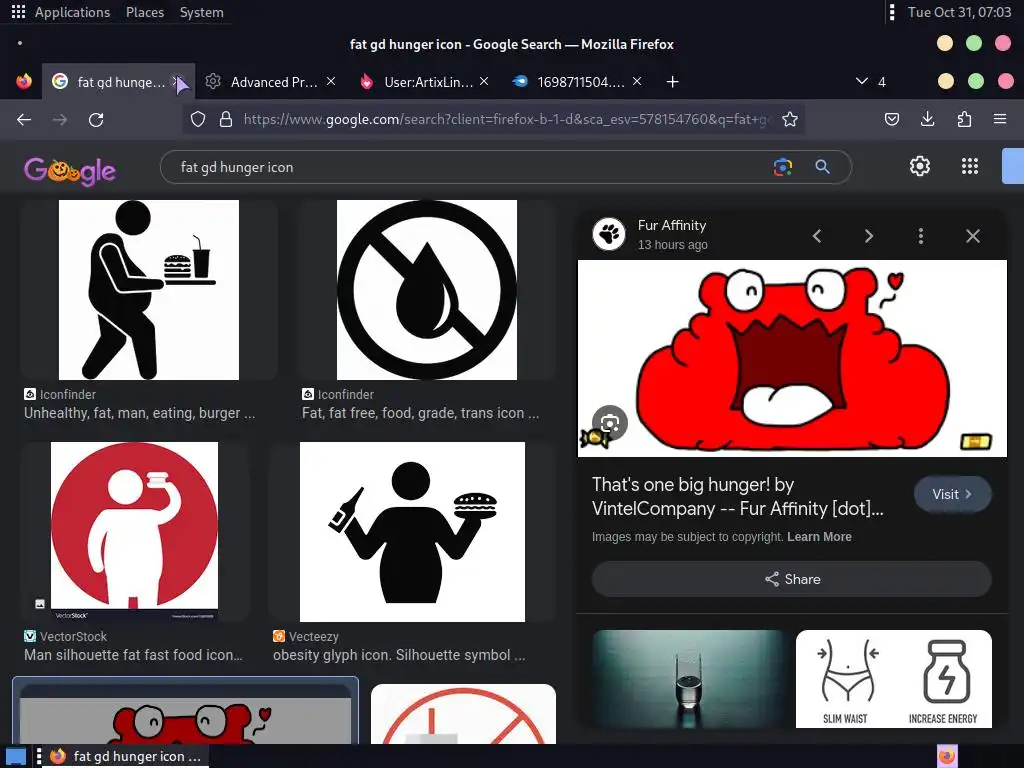Click the Firefox taskbar window entry

pos(125,756)
